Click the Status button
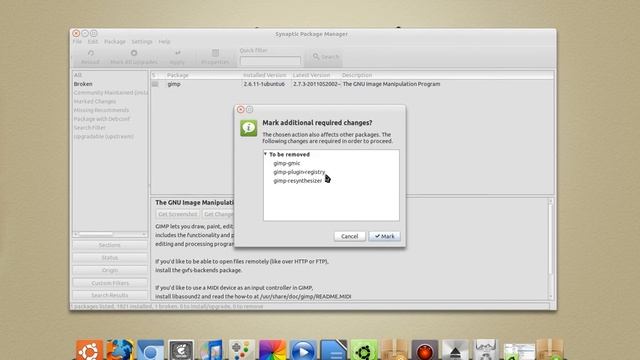The width and height of the screenshot is (640, 360). click(x=110, y=258)
